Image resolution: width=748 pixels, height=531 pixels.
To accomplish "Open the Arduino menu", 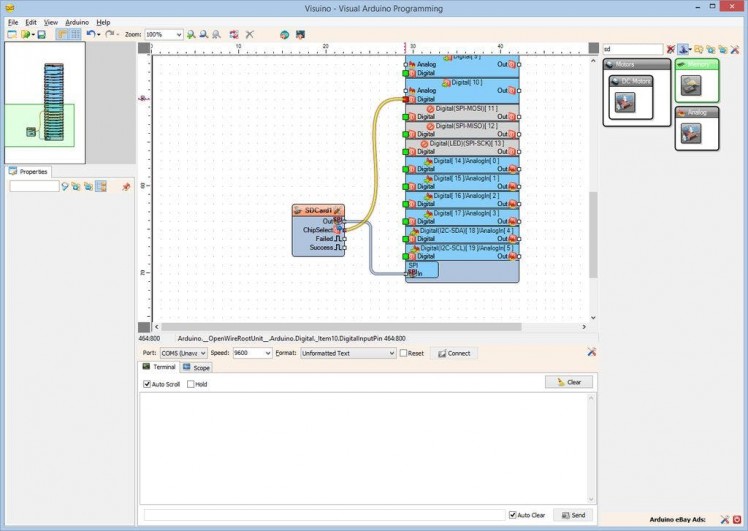I will coord(77,21).
